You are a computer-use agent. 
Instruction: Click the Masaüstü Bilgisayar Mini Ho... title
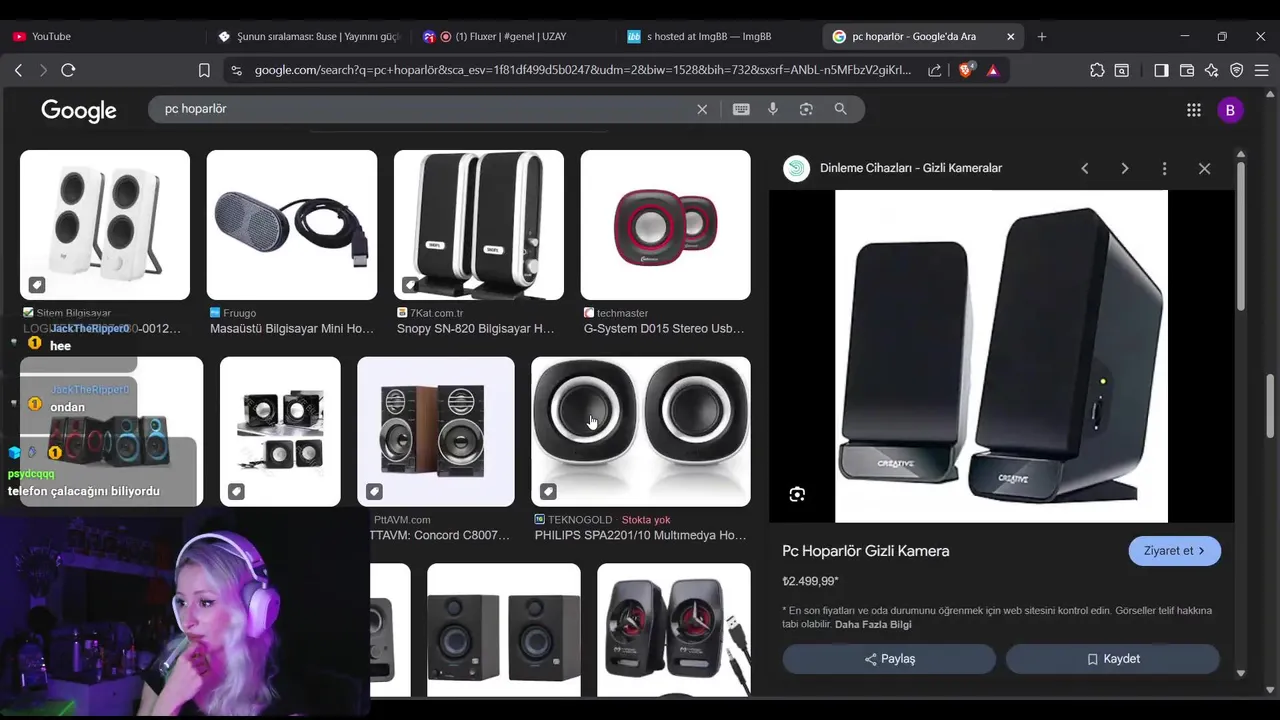292,328
